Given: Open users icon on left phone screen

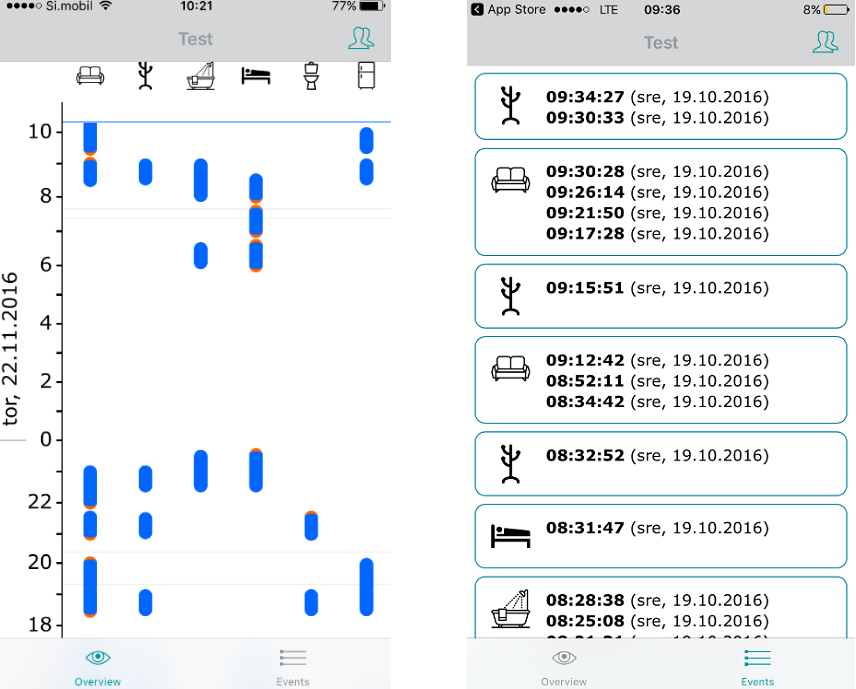Looking at the screenshot, I should [x=361, y=38].
